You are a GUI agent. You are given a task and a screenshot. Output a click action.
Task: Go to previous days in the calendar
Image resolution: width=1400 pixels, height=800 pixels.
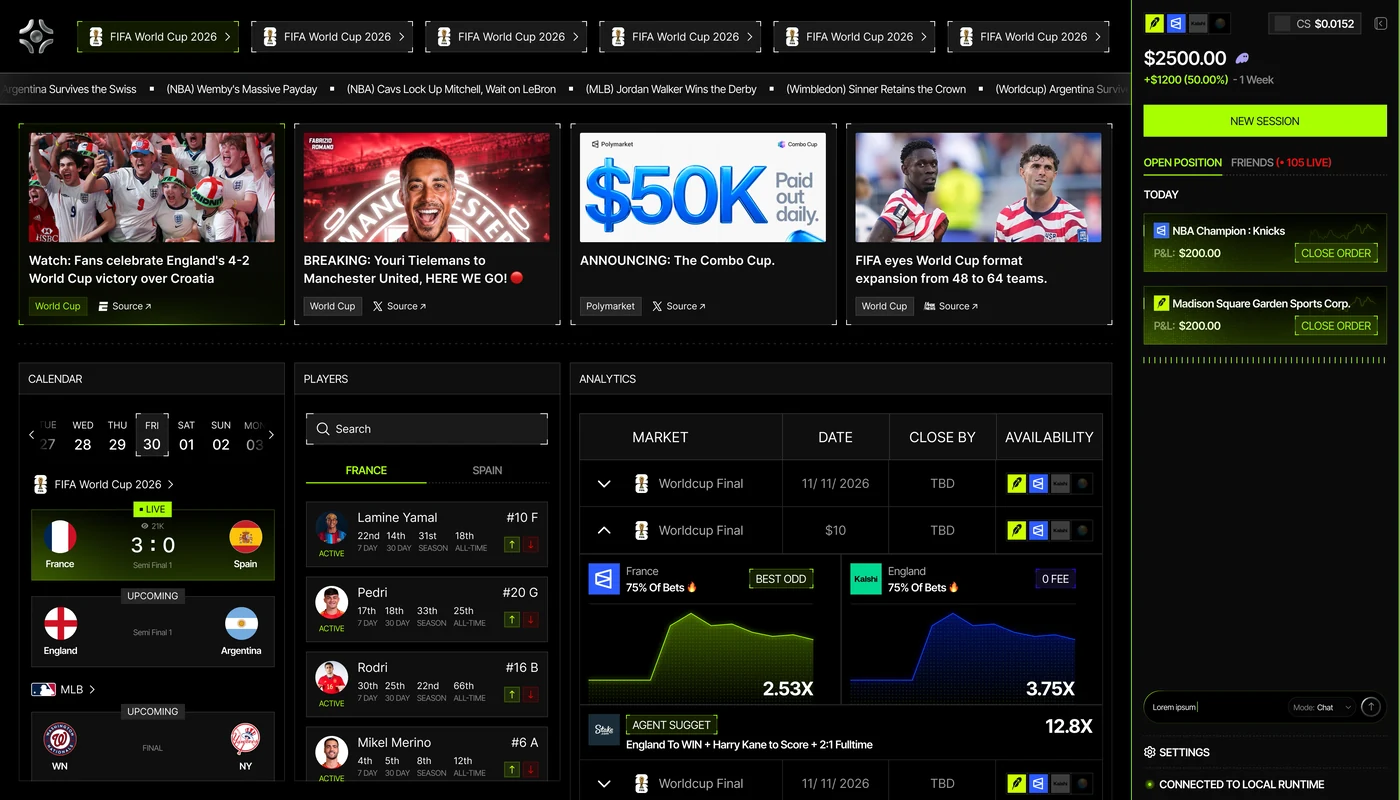(31, 435)
